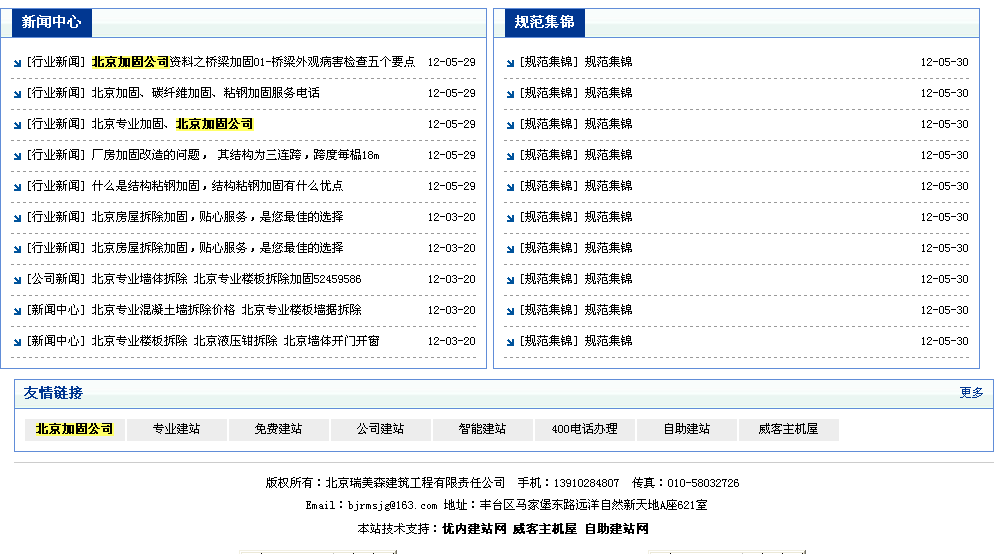Click the arrow bullet next to 北京专业加固、北京加固公司
996x554 pixels.
[x=18, y=125]
